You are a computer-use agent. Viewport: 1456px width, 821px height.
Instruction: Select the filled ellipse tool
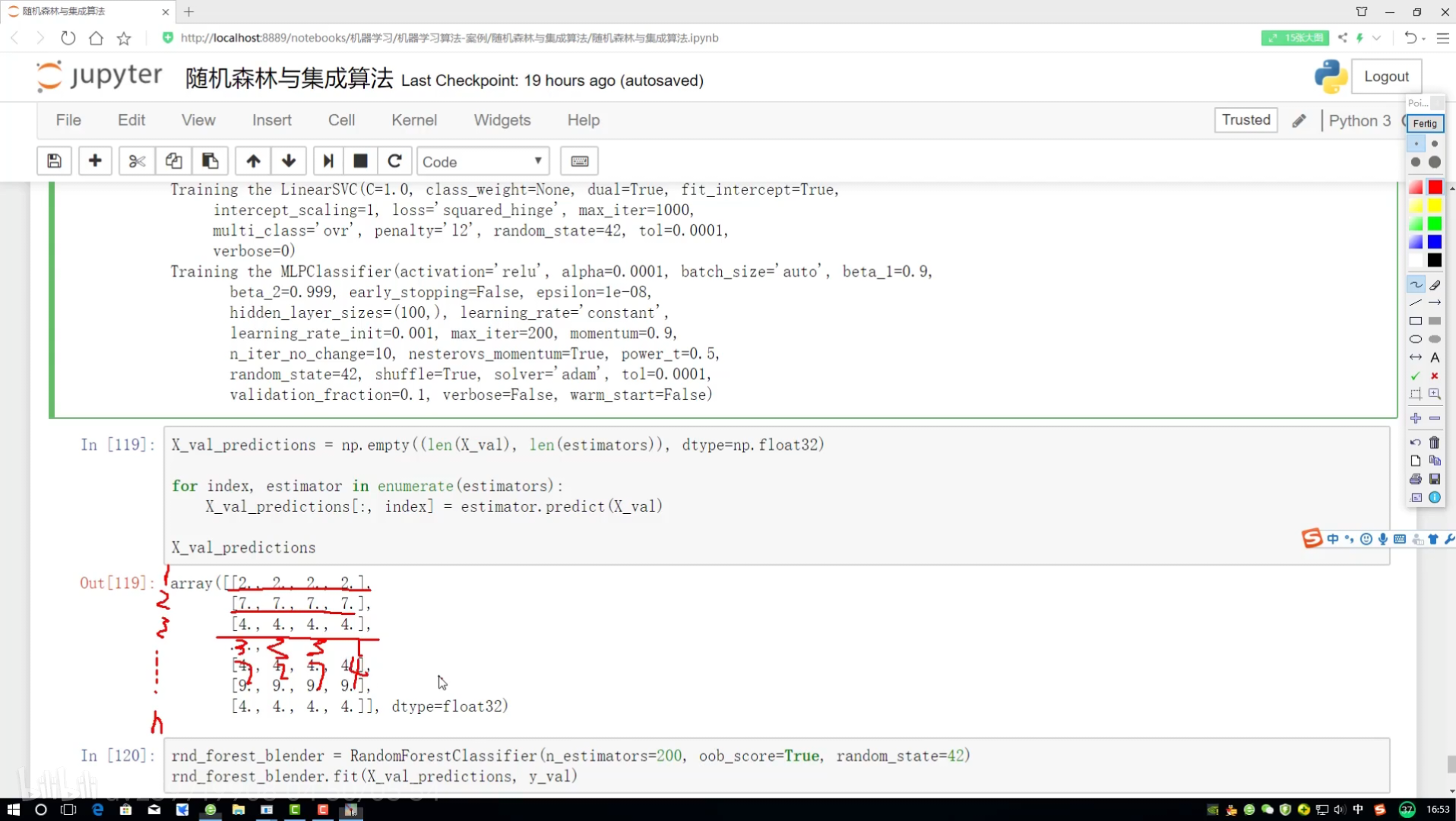tap(1435, 339)
